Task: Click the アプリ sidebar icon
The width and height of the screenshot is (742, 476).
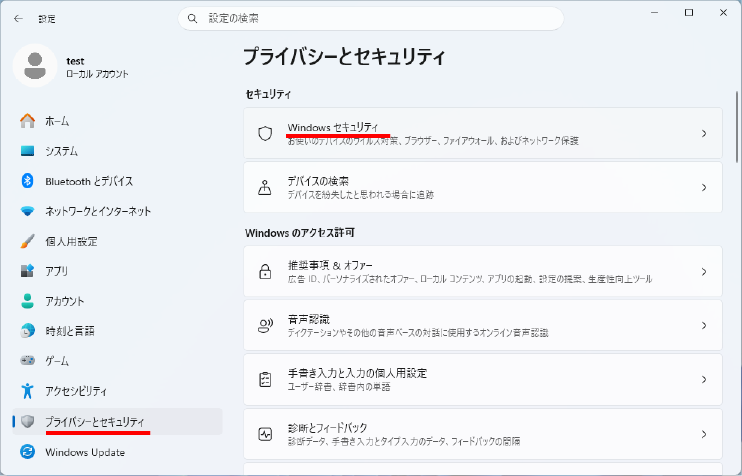Action: pyautogui.click(x=27, y=271)
